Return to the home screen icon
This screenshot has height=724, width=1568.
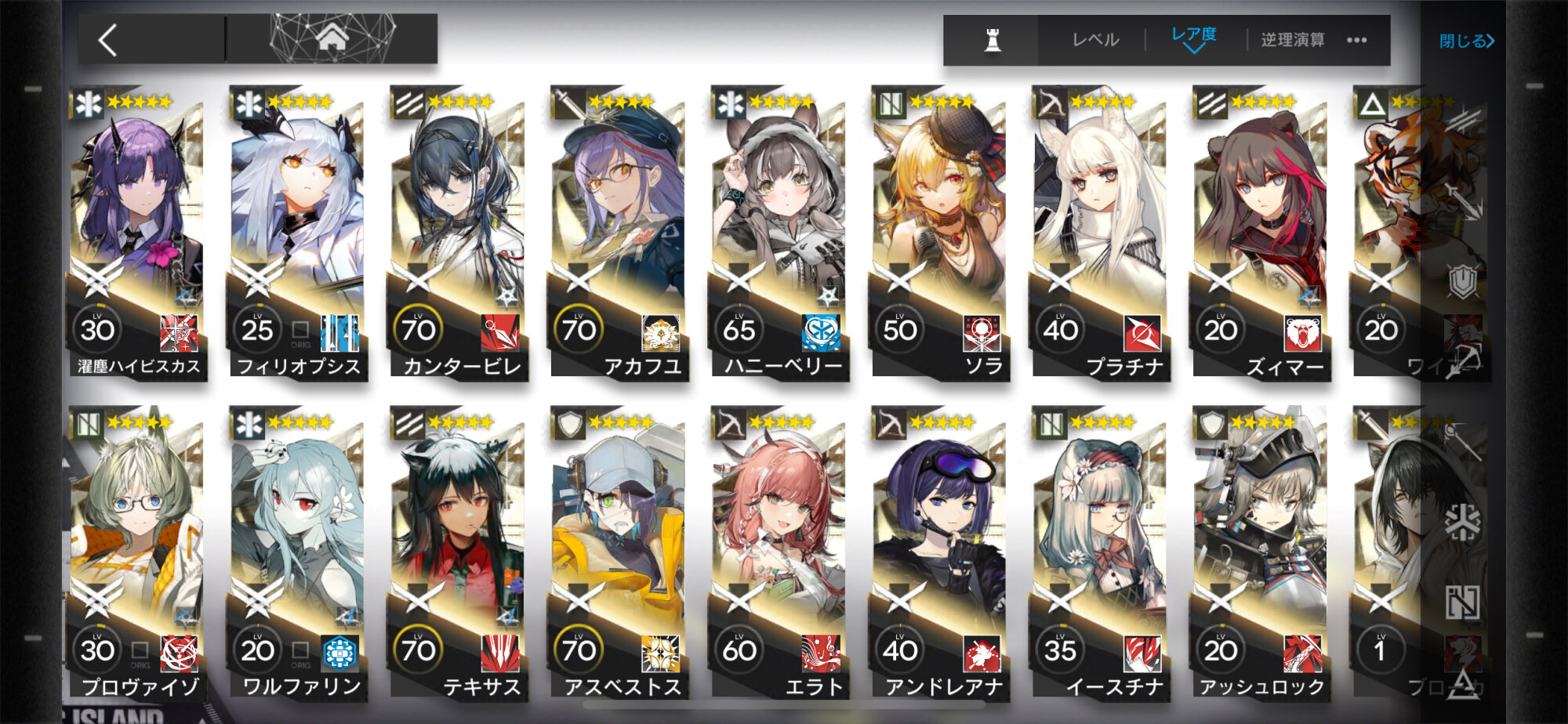coord(332,38)
